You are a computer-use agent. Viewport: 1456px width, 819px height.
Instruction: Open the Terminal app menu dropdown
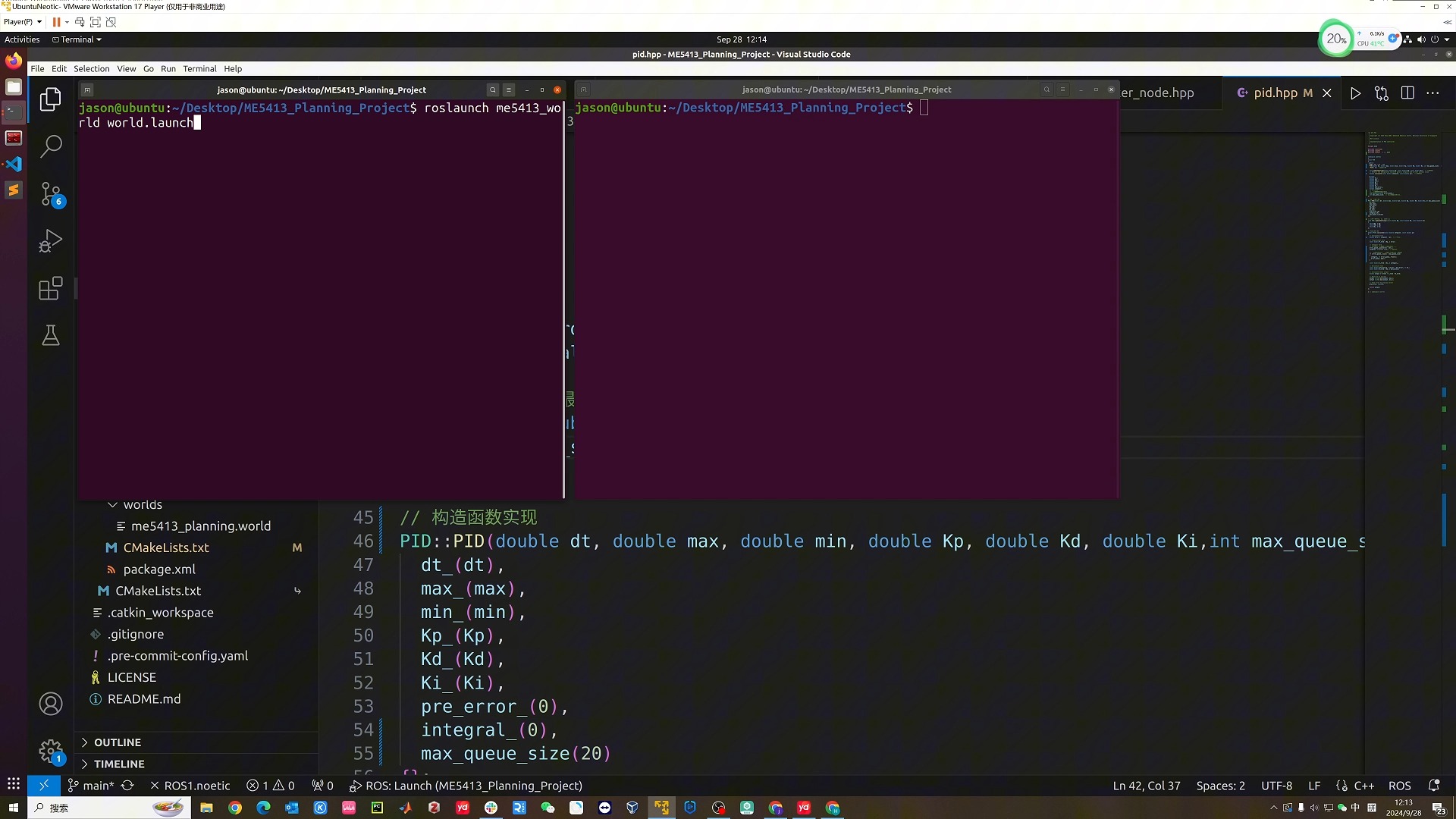point(77,39)
